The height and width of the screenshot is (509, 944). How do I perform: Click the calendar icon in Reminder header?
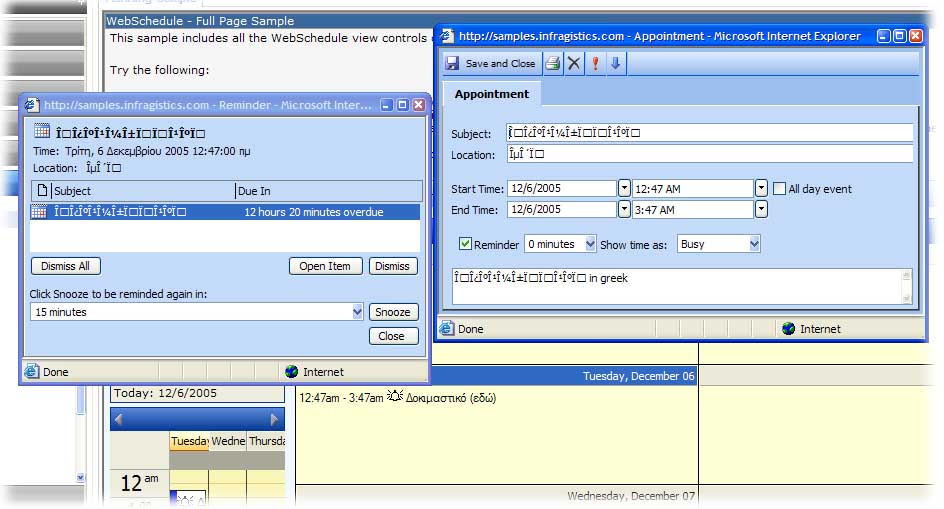tap(42, 131)
